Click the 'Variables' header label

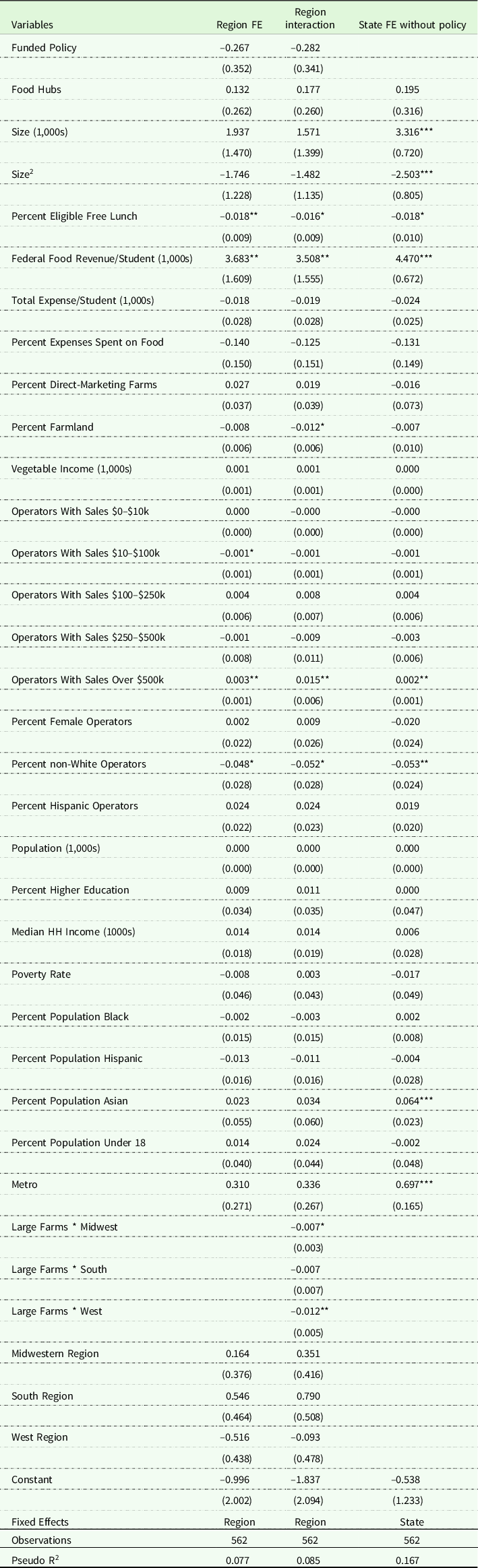click(x=32, y=25)
